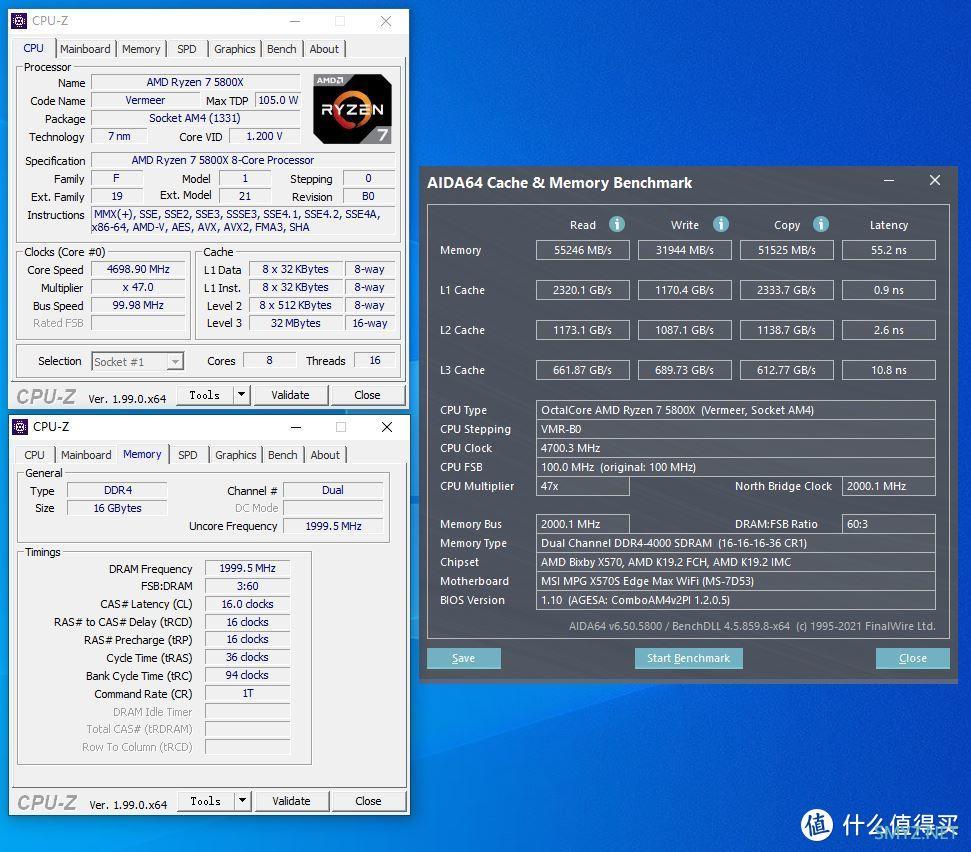Click the Max TDP 105.0 W value
971x852 pixels.
pos(278,100)
